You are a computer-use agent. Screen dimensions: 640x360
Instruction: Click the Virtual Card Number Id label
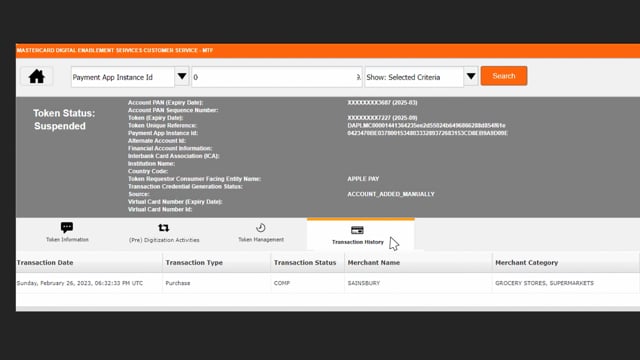[x=160, y=209]
